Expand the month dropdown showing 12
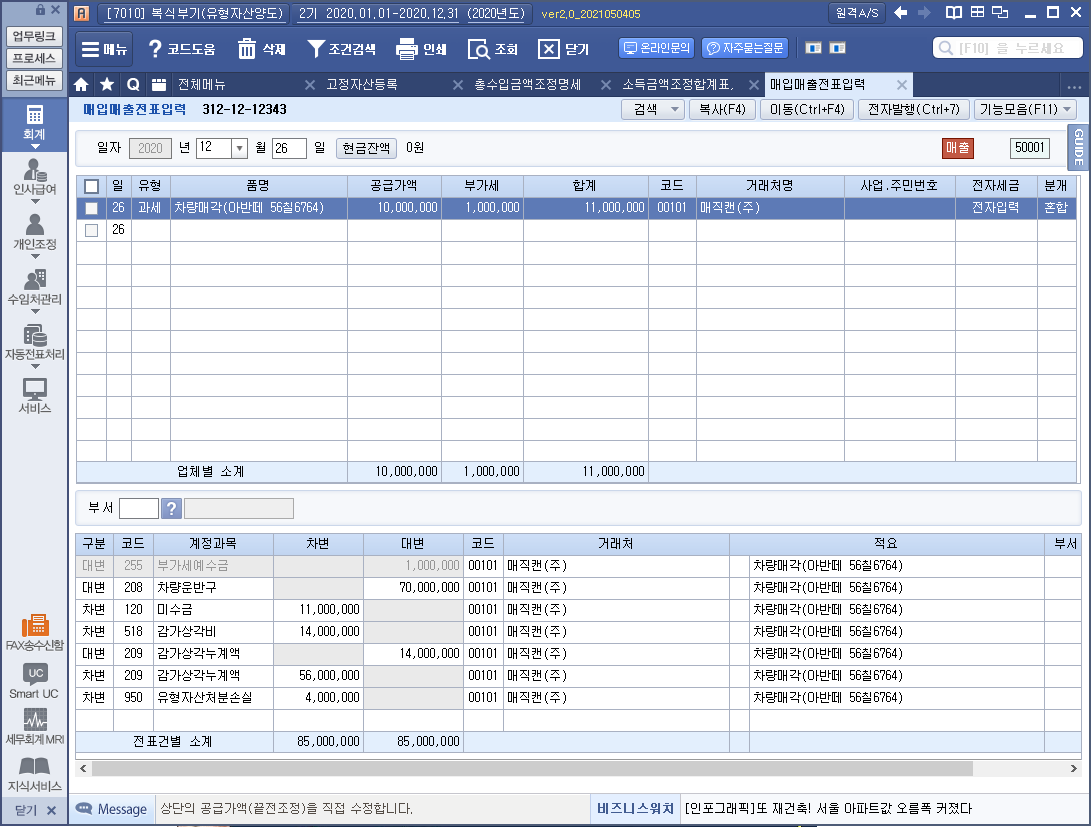 click(x=239, y=148)
